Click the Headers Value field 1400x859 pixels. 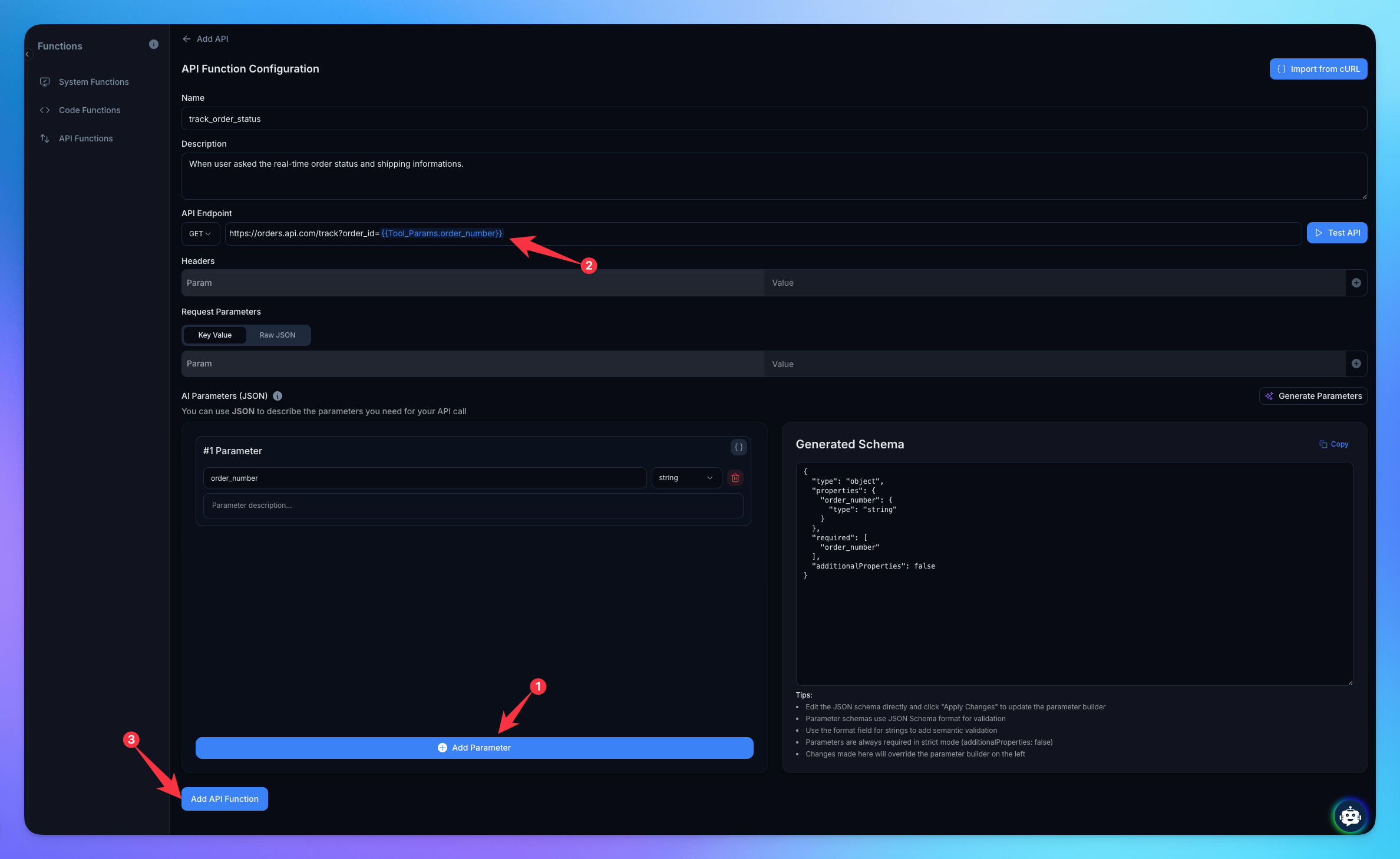1055,283
